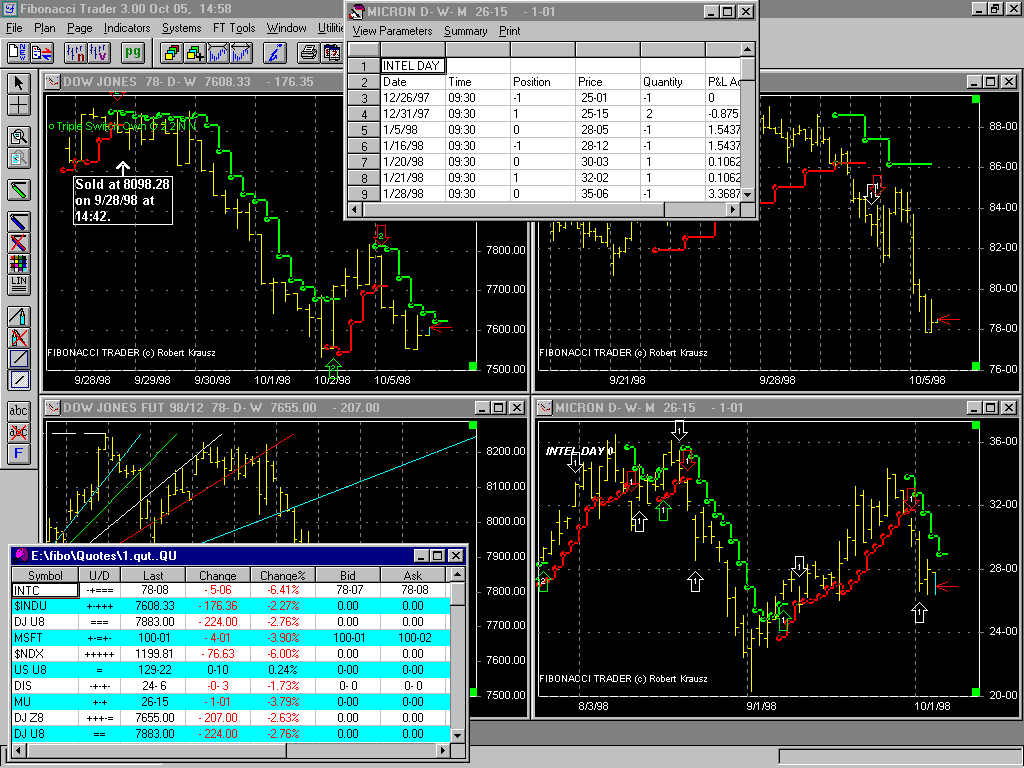Image resolution: width=1024 pixels, height=768 pixels.
Task: Select the blue marker drawing tool
Action: [18, 221]
